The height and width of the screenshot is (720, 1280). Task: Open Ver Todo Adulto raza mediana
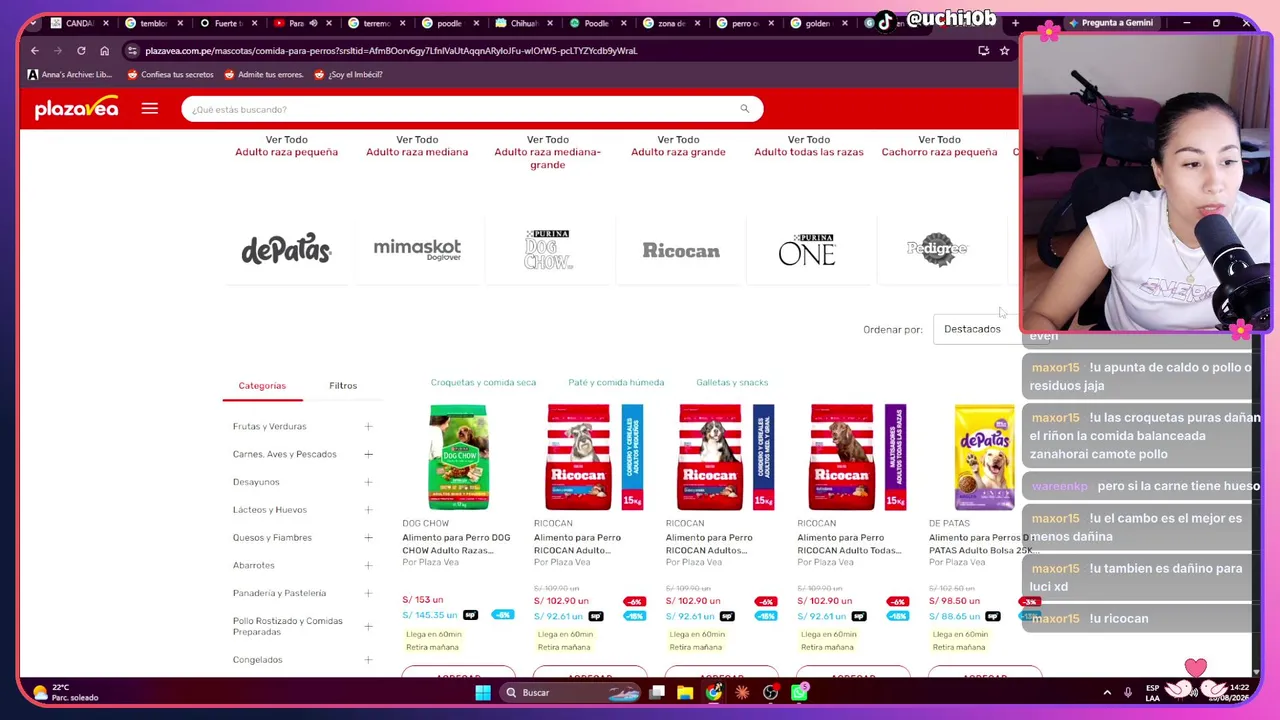(417, 146)
